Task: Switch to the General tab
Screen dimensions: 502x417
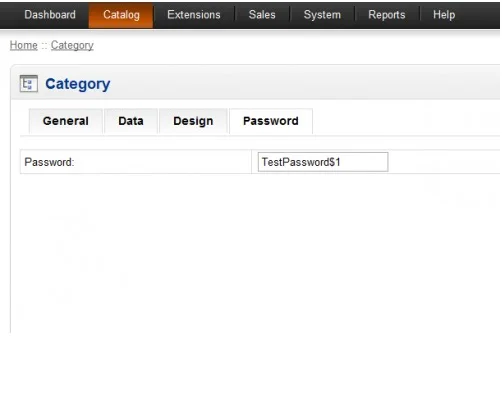Action: tap(66, 121)
